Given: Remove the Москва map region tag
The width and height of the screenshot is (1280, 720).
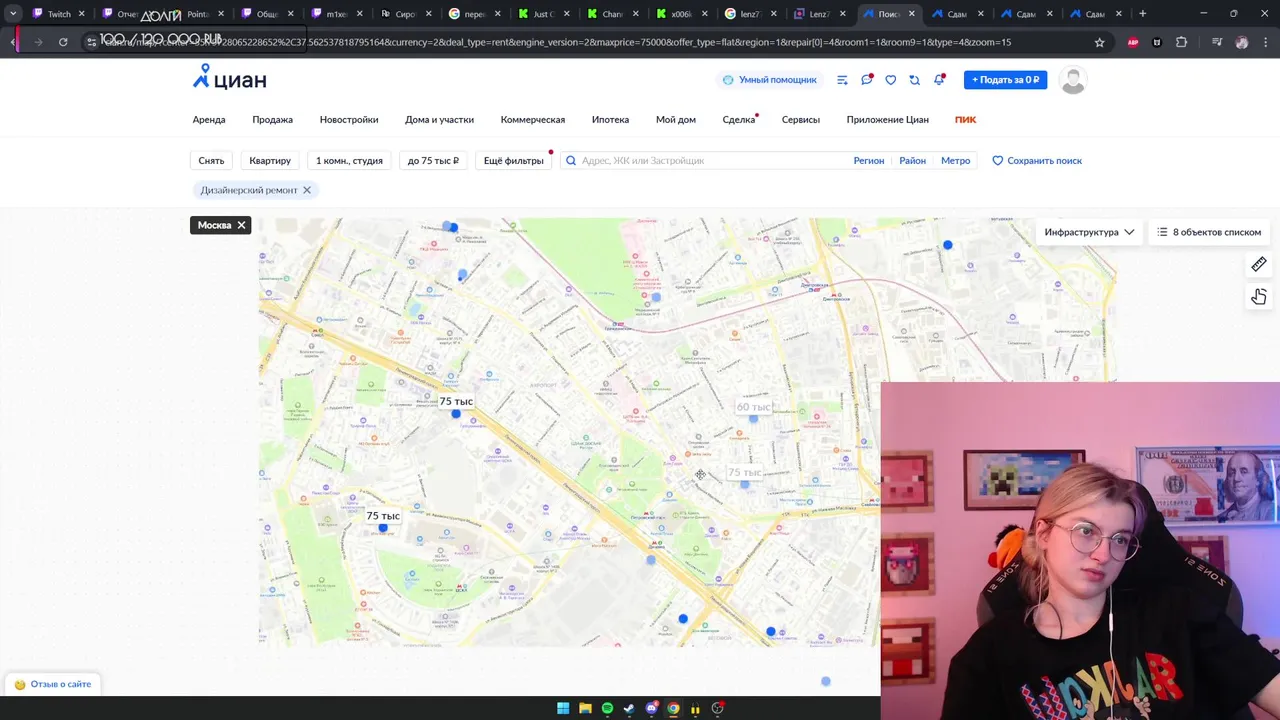Looking at the screenshot, I should pyautogui.click(x=241, y=225).
